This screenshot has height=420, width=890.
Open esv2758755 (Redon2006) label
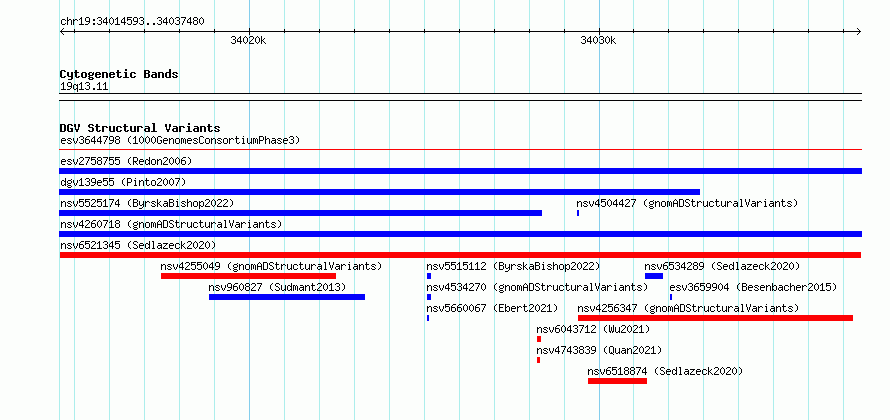click(x=126, y=161)
